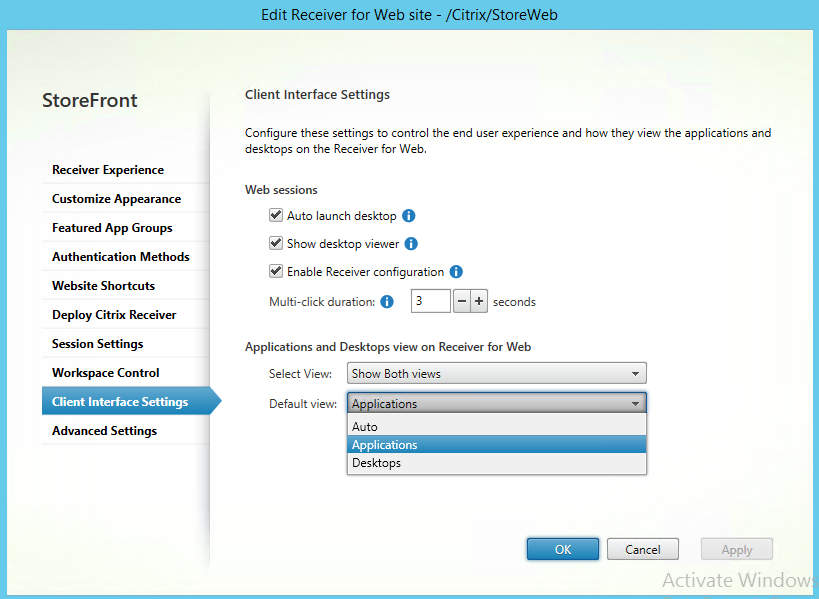819x599 pixels.
Task: Click info icon beside Enable Receiver configuration
Action: (x=456, y=272)
